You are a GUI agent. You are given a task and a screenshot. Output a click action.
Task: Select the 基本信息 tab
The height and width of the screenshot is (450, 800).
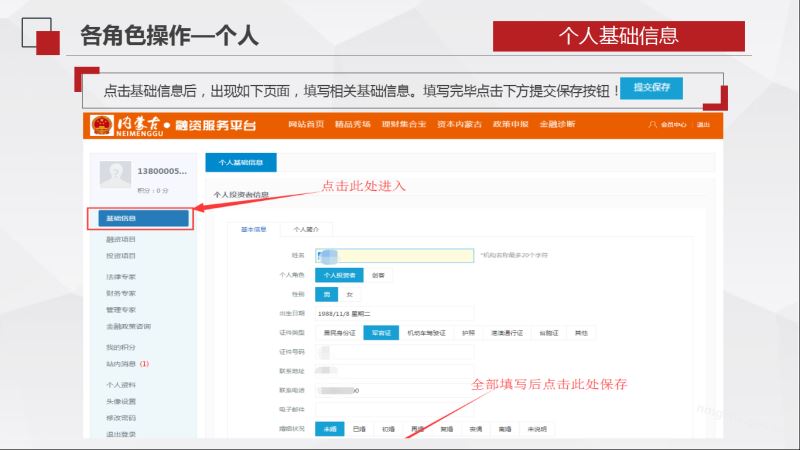(253, 229)
